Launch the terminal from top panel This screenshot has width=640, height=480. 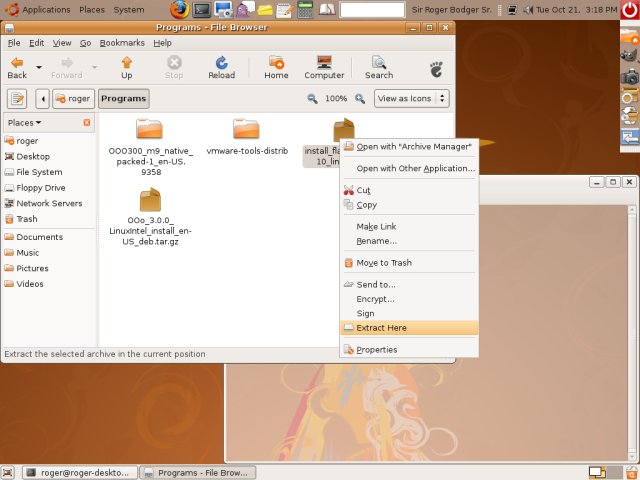202,10
